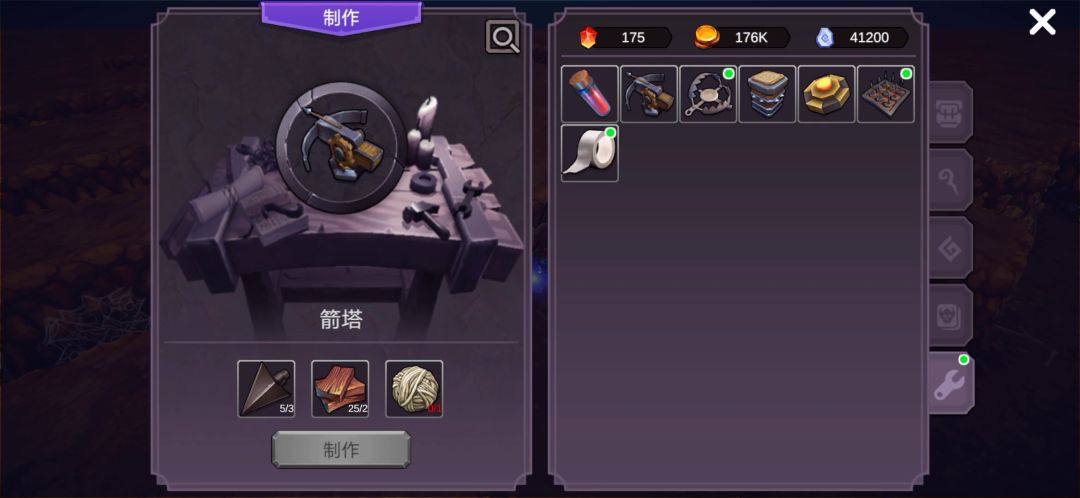
Task: Click the 制作 craft button
Action: click(x=341, y=450)
